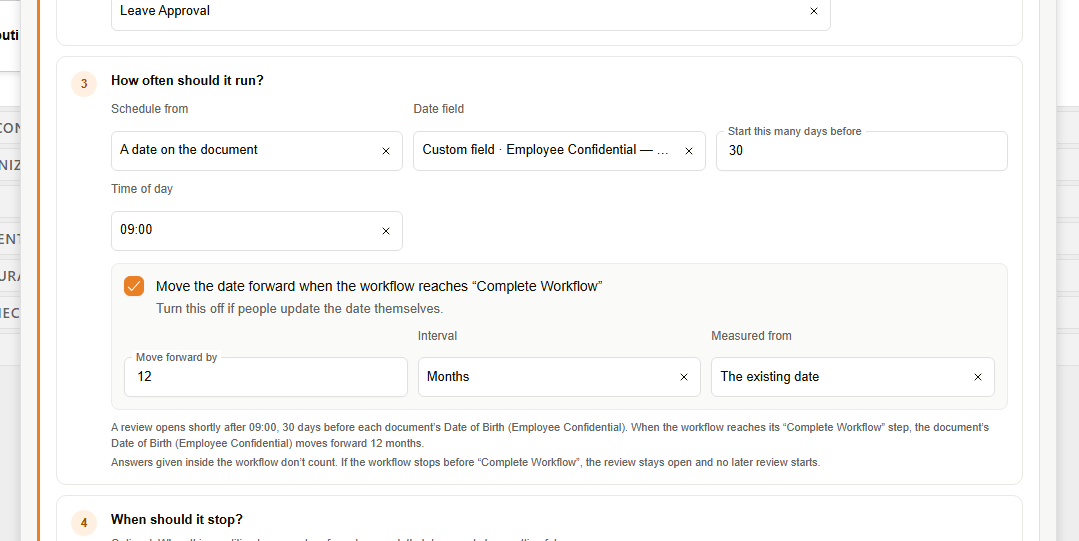
Task: Click the step 3 number badge
Action: coord(84,84)
